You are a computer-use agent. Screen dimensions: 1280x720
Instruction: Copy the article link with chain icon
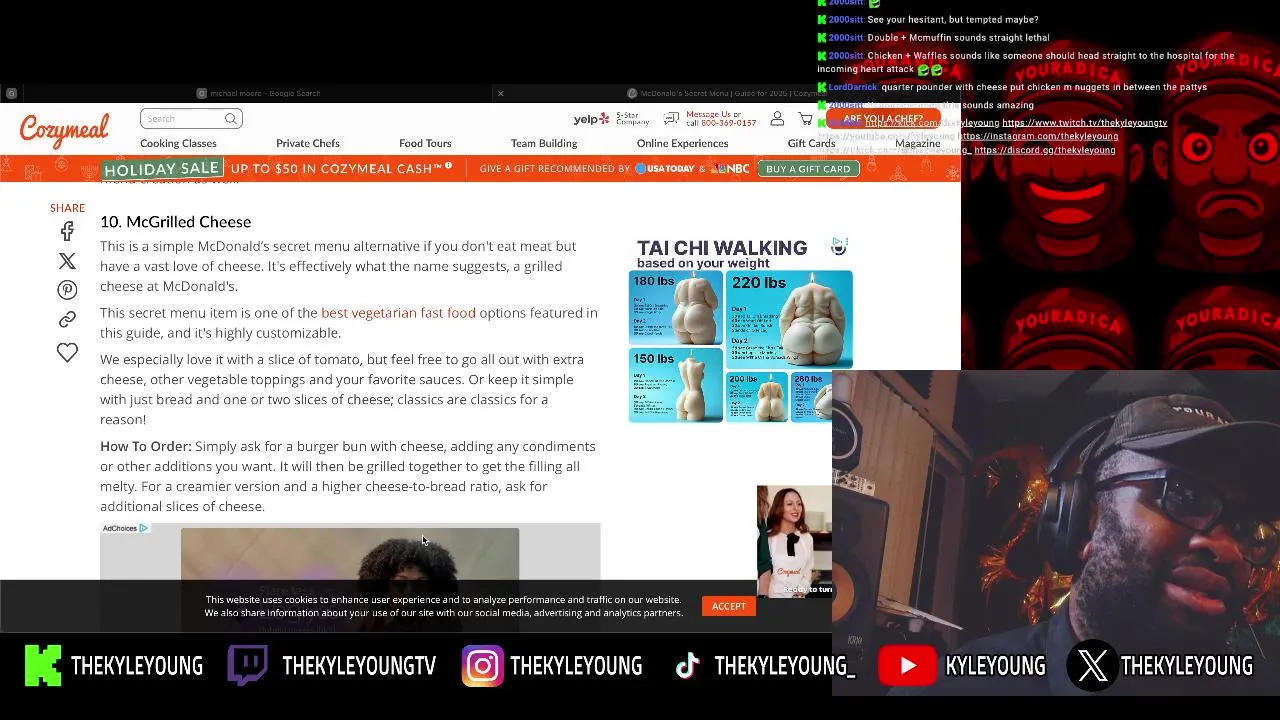click(x=67, y=320)
